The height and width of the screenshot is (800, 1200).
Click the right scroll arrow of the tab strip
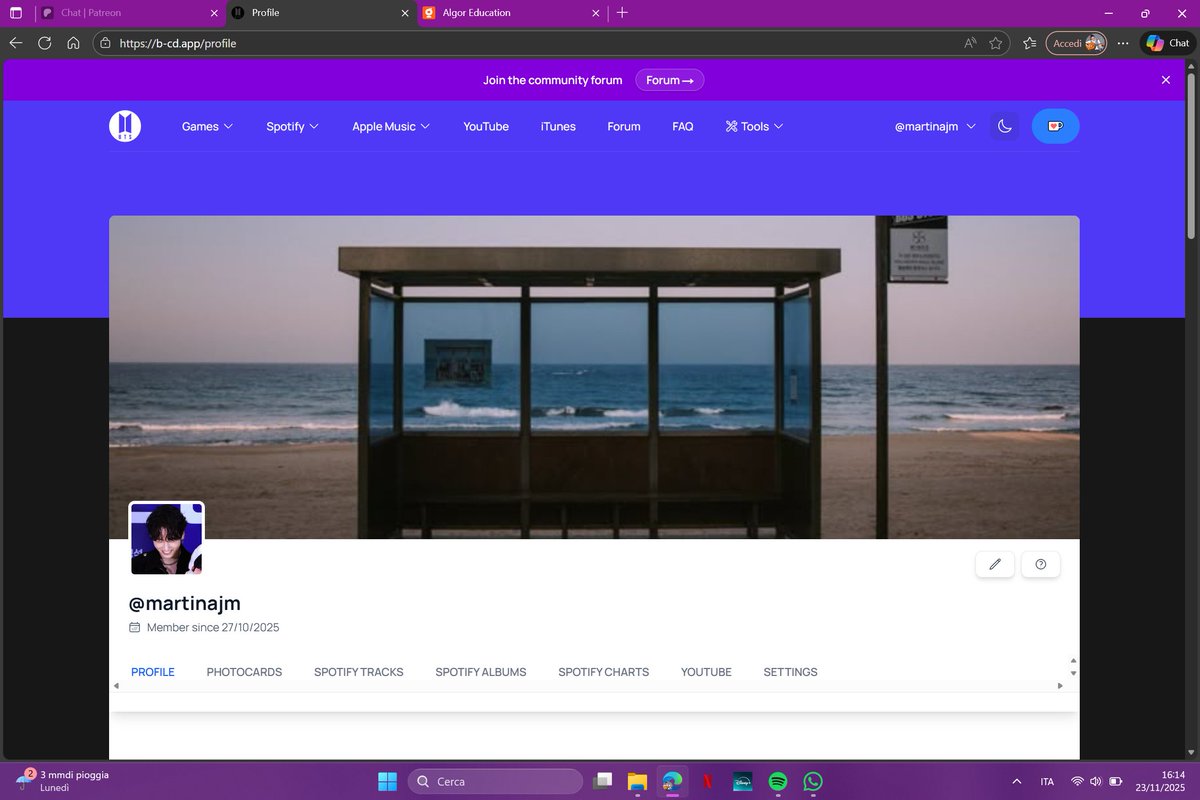tap(1060, 685)
